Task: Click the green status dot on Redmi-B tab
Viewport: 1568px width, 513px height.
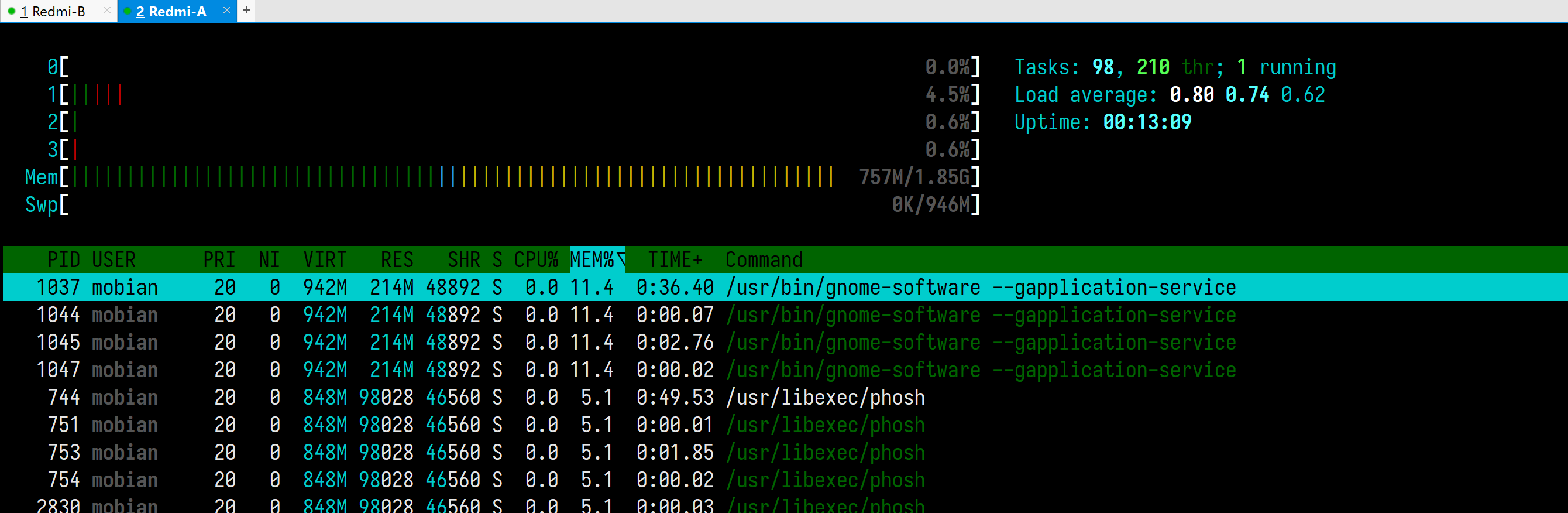Action: 11,11
